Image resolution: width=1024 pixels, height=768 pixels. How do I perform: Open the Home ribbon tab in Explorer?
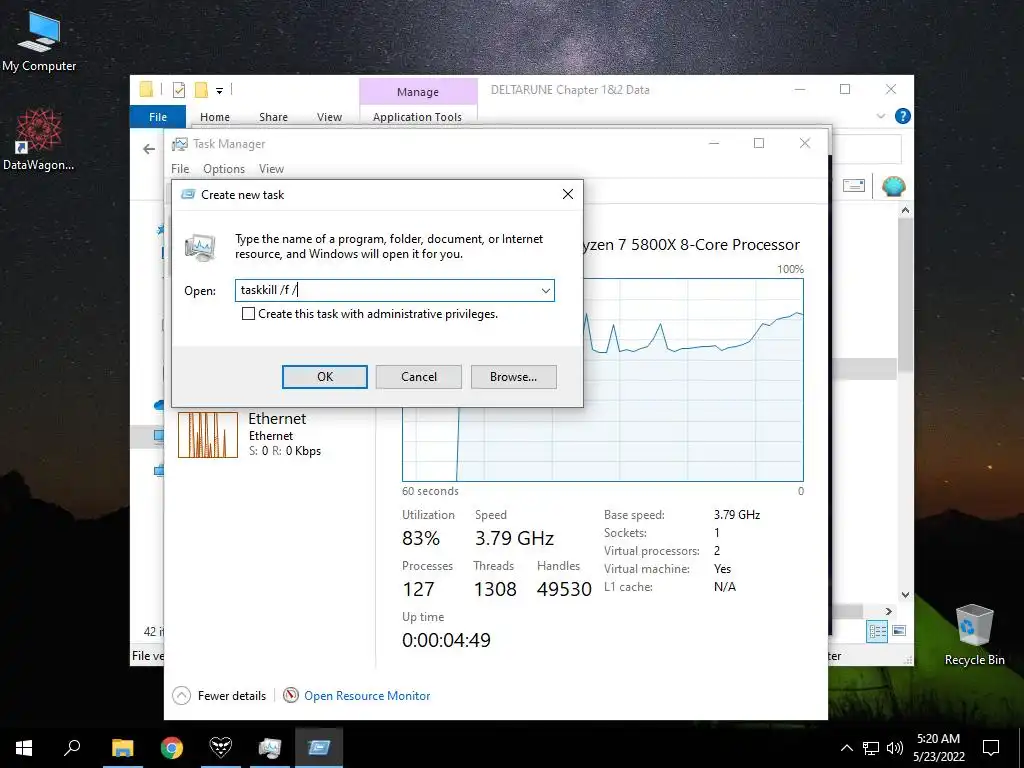[215, 117]
